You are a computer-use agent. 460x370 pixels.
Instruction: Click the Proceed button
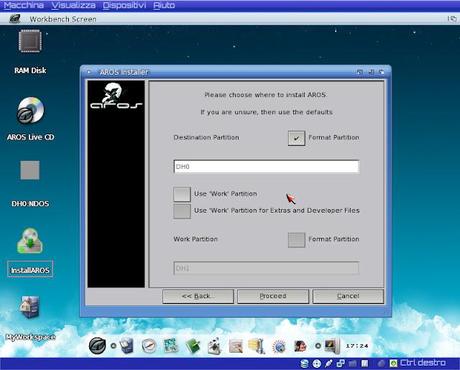coord(273,296)
